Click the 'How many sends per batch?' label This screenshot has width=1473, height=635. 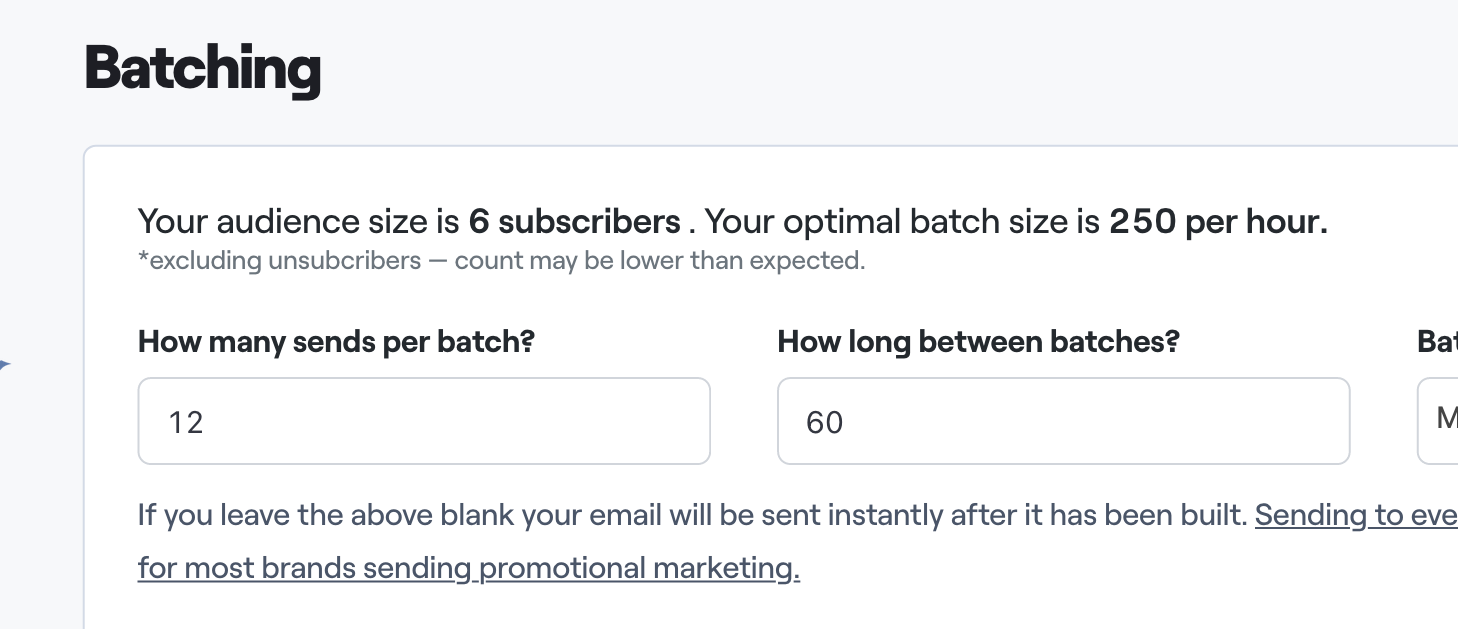click(x=336, y=342)
